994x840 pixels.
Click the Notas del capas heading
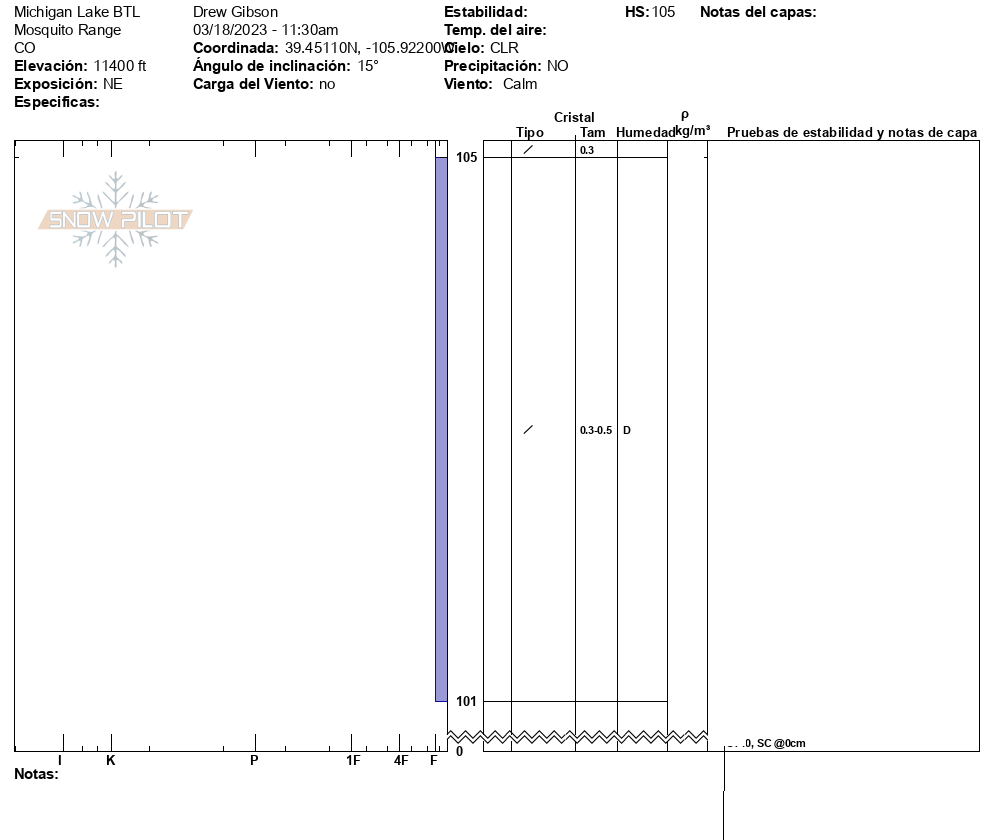(758, 12)
